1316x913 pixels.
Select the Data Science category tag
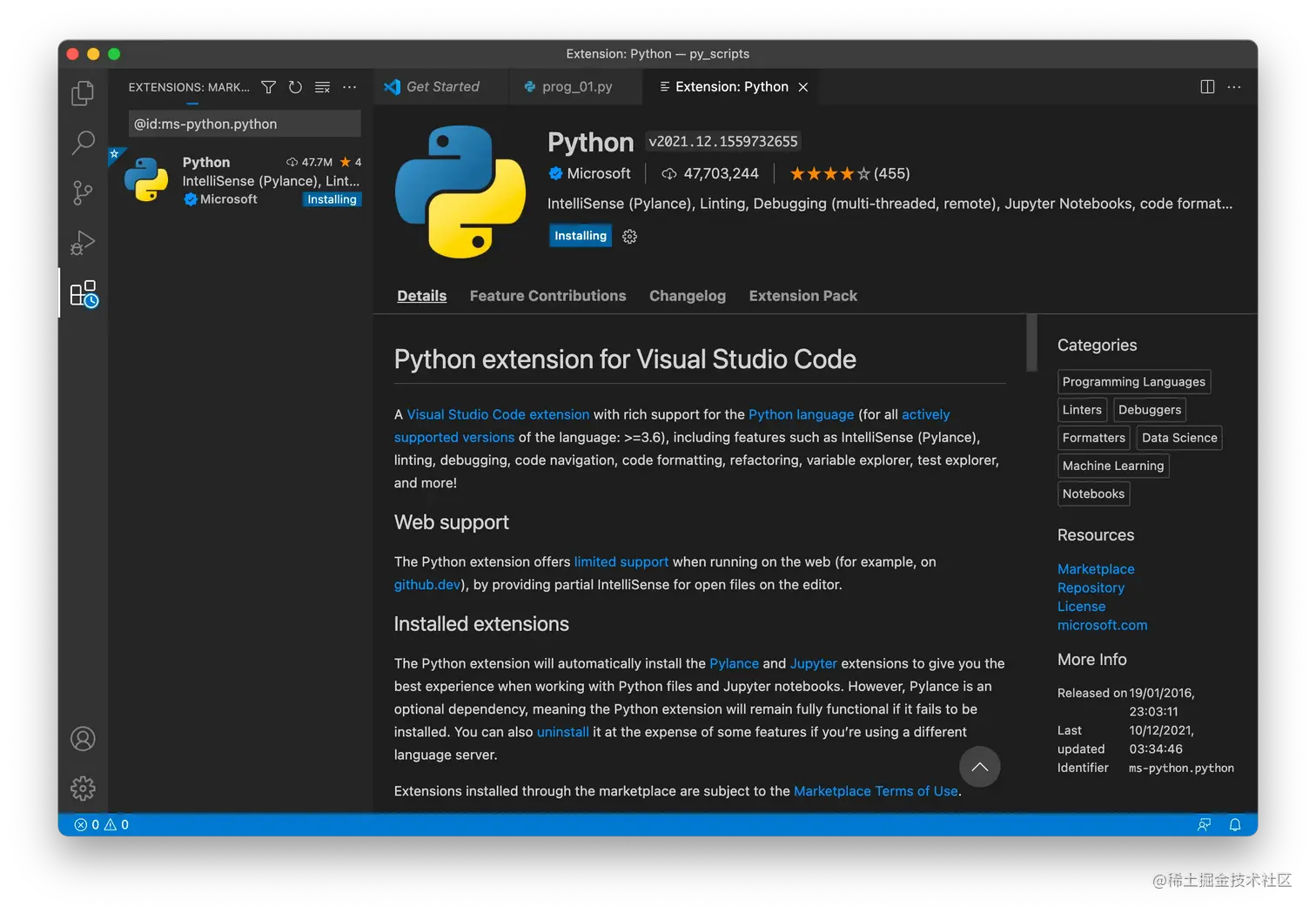click(1179, 437)
